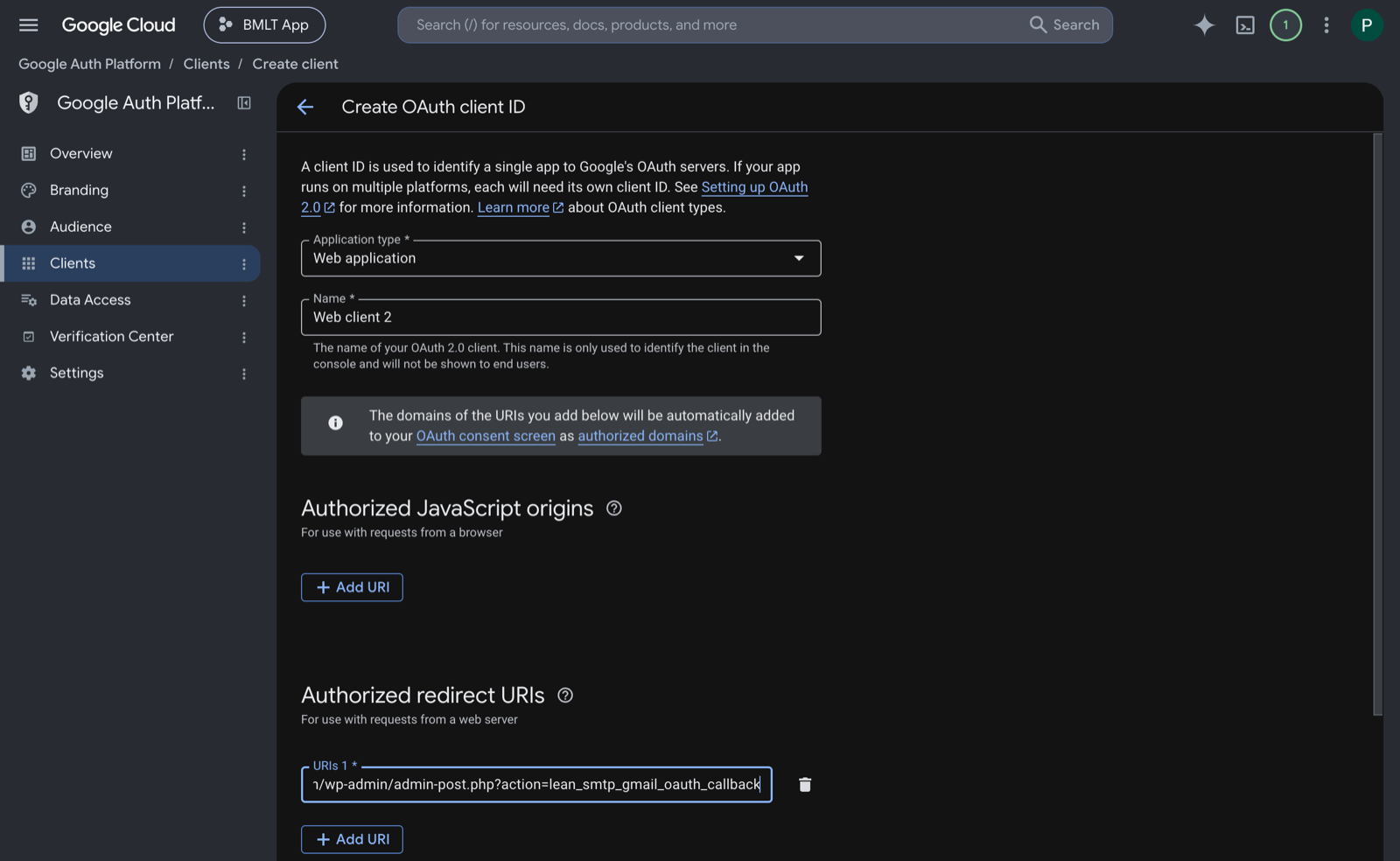Click the Create client breadcrumb text
1400x861 pixels.
pyautogui.click(x=295, y=65)
